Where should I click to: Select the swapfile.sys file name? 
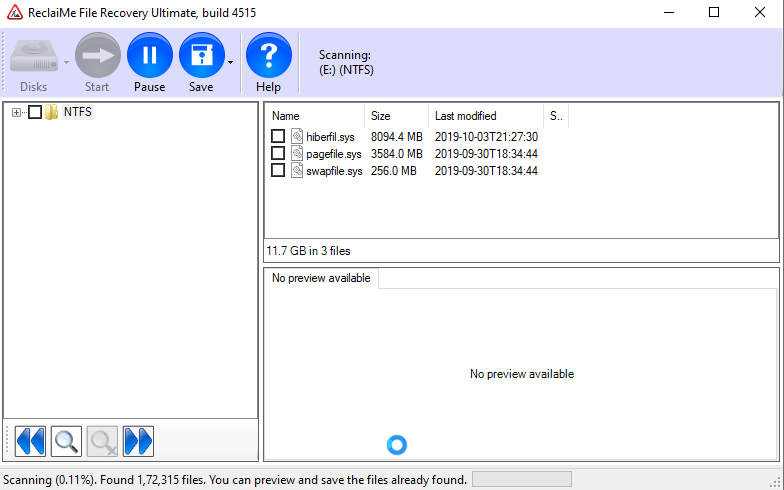[x=334, y=171]
